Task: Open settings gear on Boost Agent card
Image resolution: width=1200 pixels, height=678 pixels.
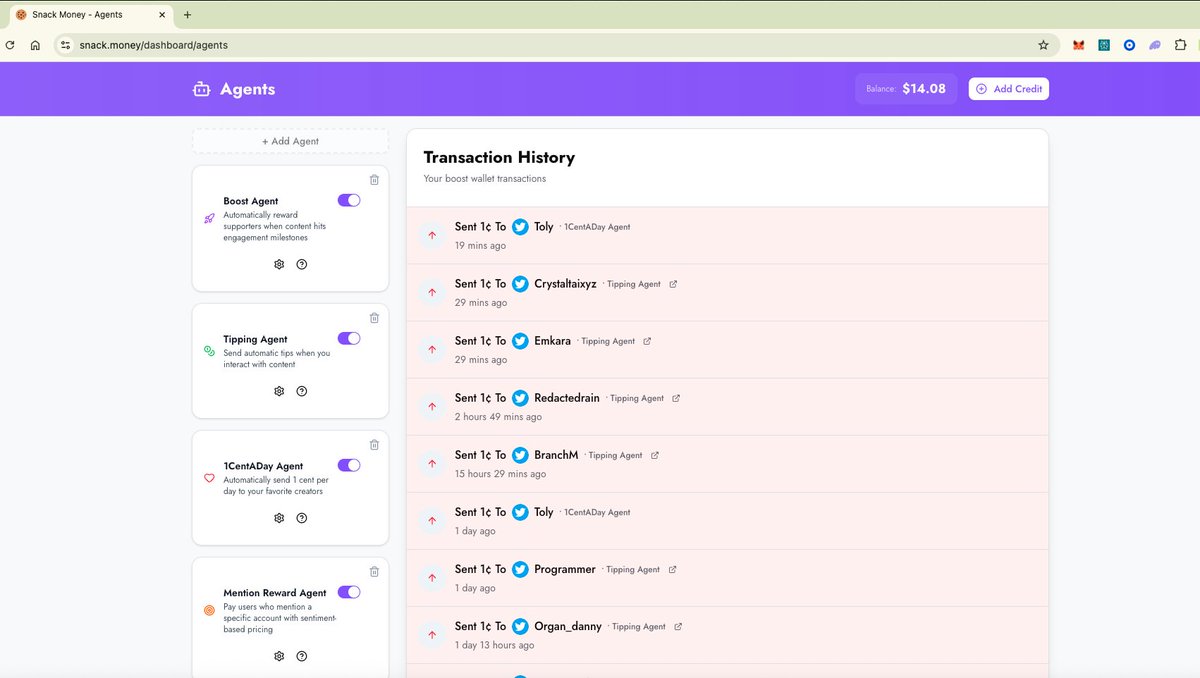Action: 278,264
